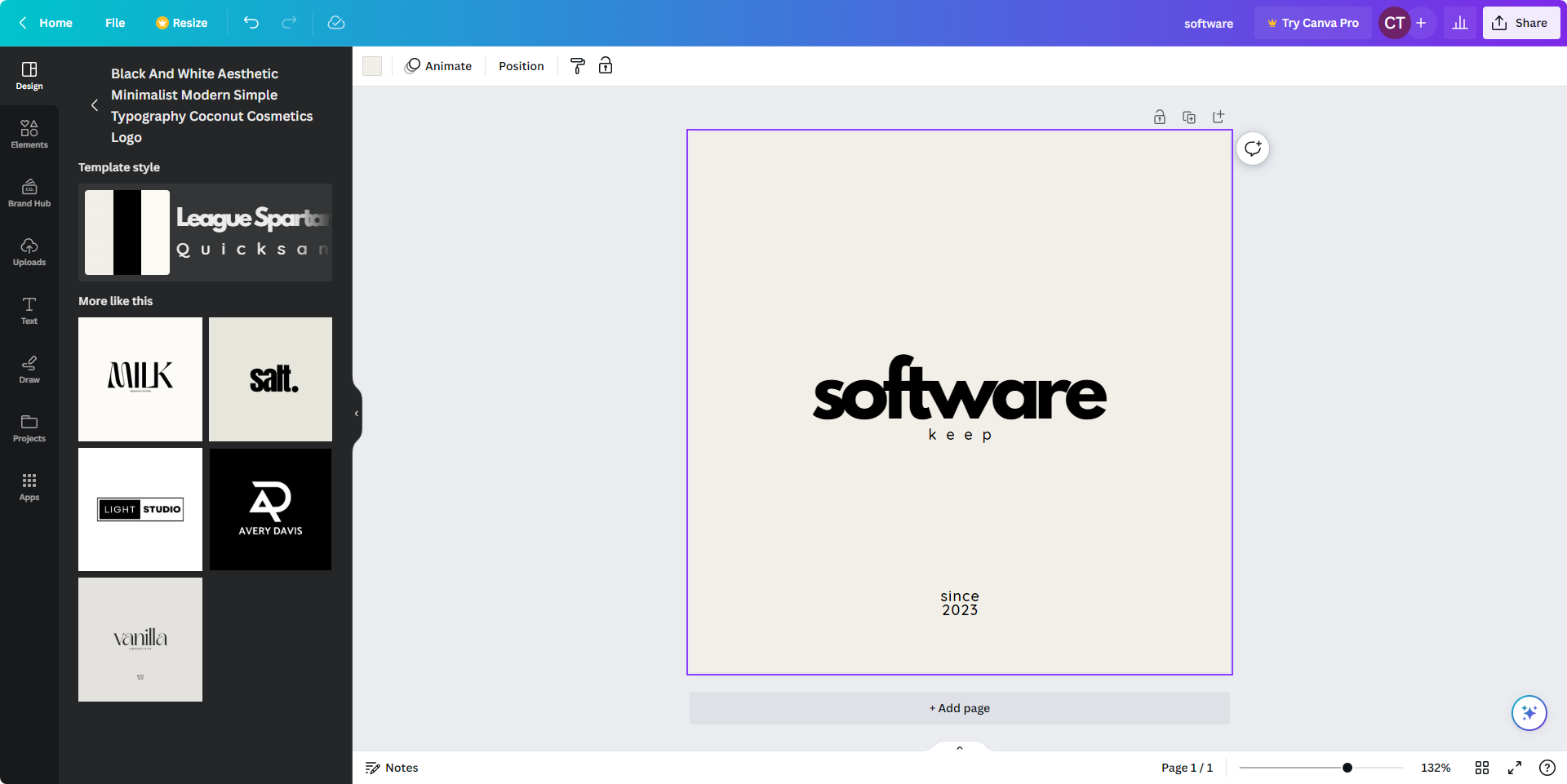Apply the template color palette swatch

coord(127,233)
